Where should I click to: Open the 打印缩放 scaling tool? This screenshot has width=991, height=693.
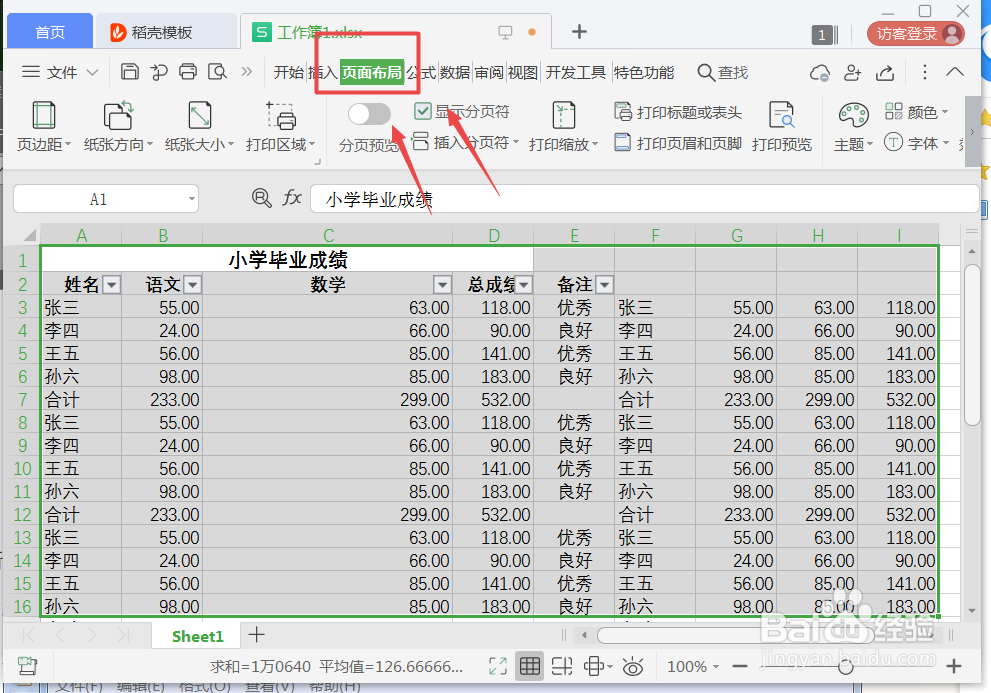[x=563, y=127]
